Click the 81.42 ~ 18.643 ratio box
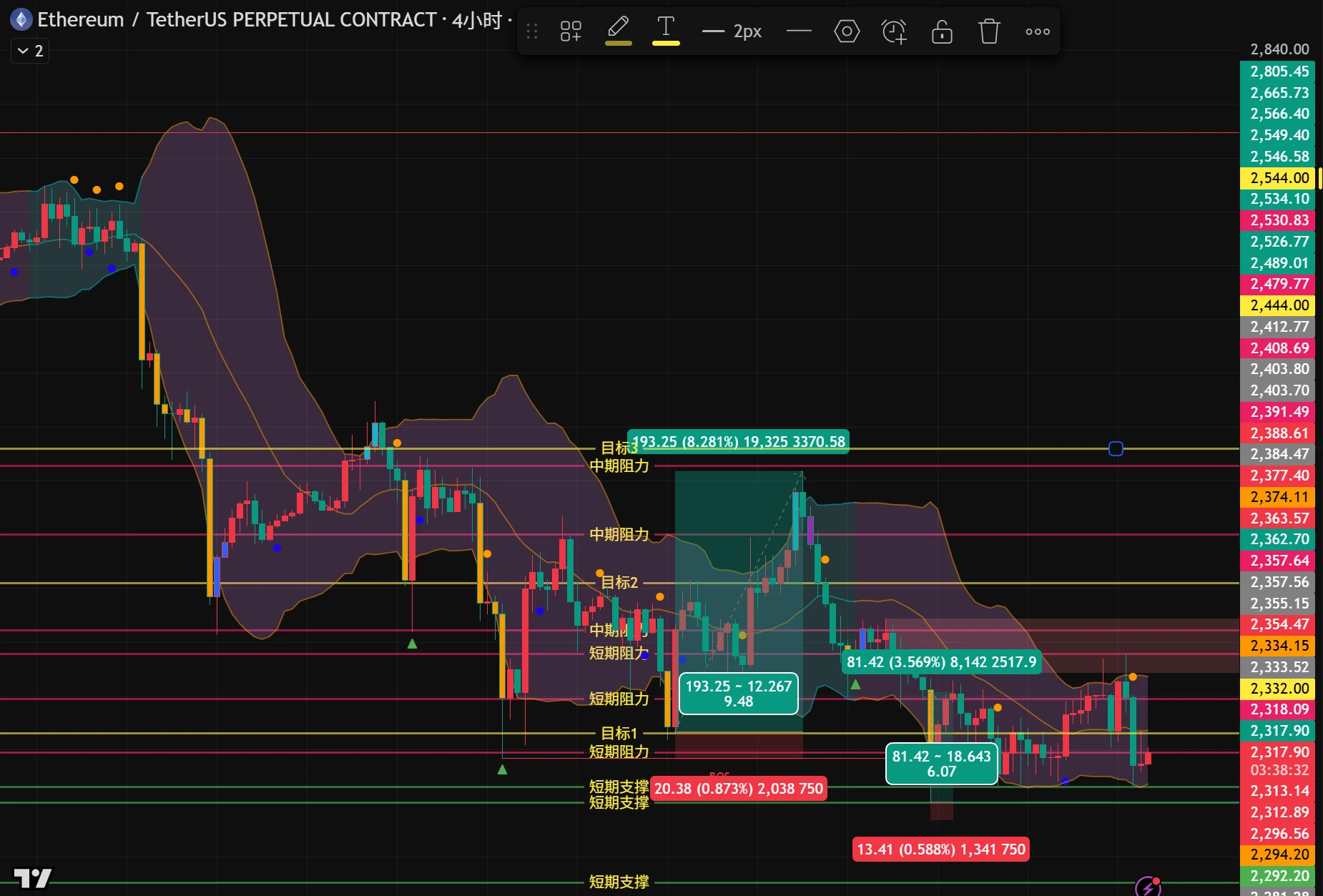This screenshot has height=896, width=1323. tap(941, 764)
